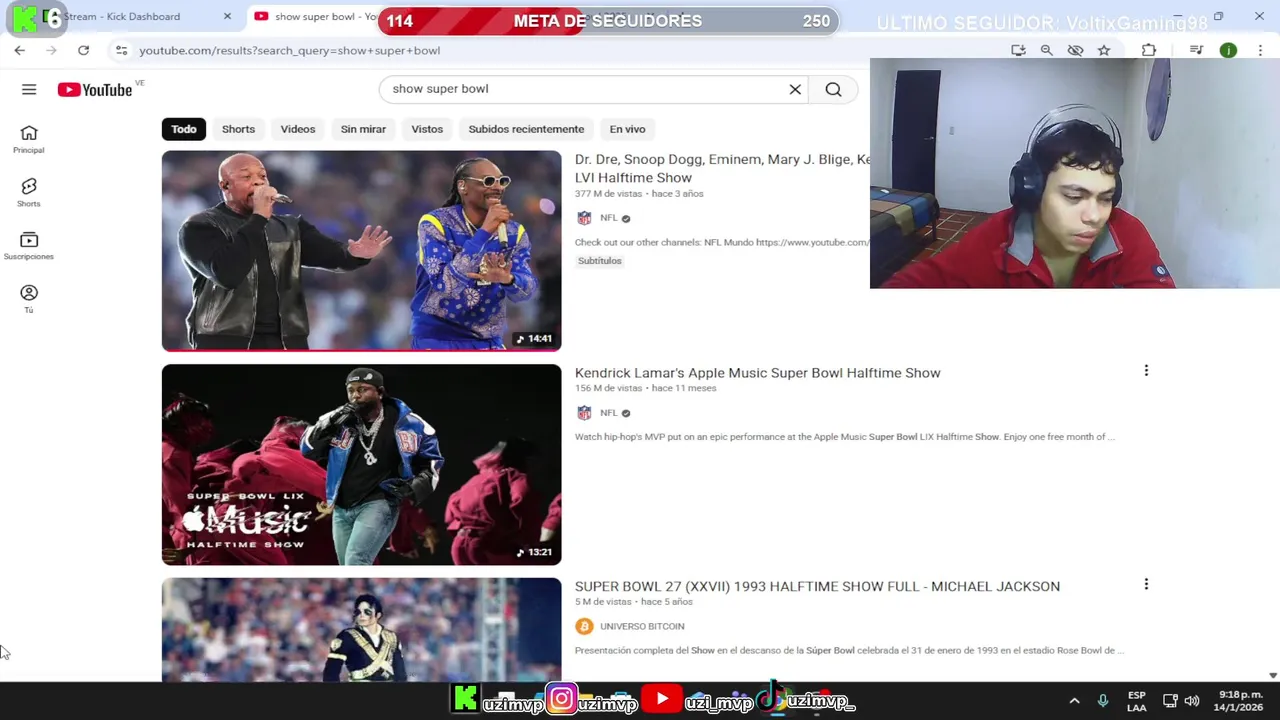Open the media control music icon
1280x720 pixels.
pyautogui.click(x=1197, y=50)
